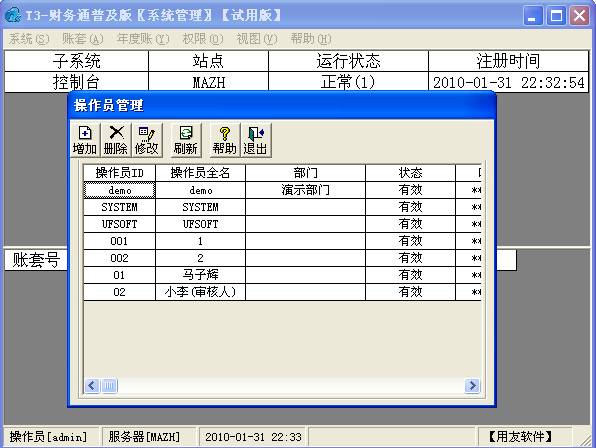Click the registration time 2010-01-31 22:32:54

(509, 82)
